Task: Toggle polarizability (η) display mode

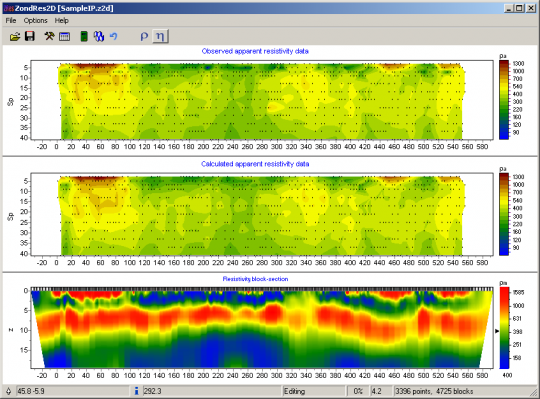Action: [160, 36]
